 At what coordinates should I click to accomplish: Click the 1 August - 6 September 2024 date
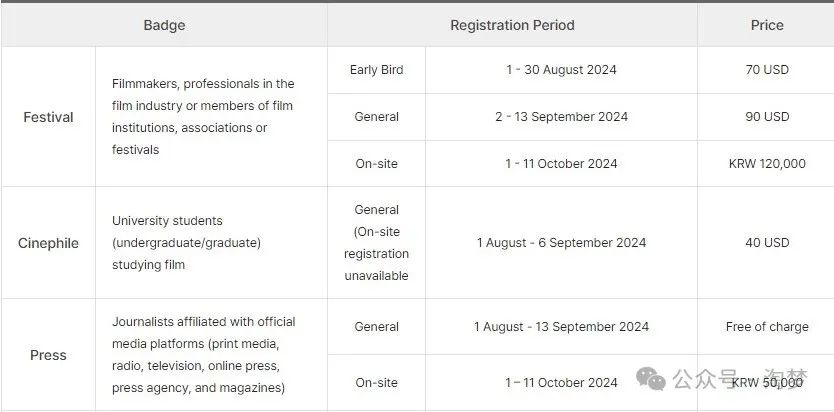(x=561, y=242)
